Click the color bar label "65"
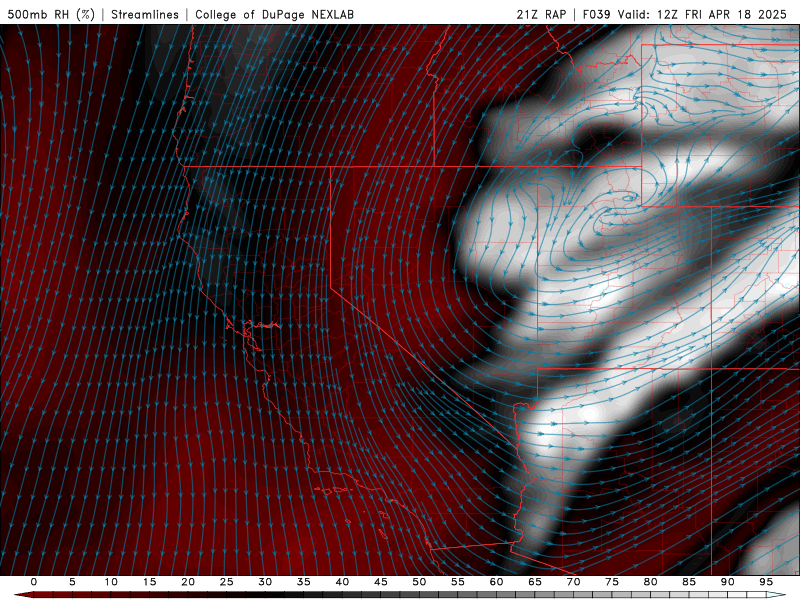 pos(534,582)
